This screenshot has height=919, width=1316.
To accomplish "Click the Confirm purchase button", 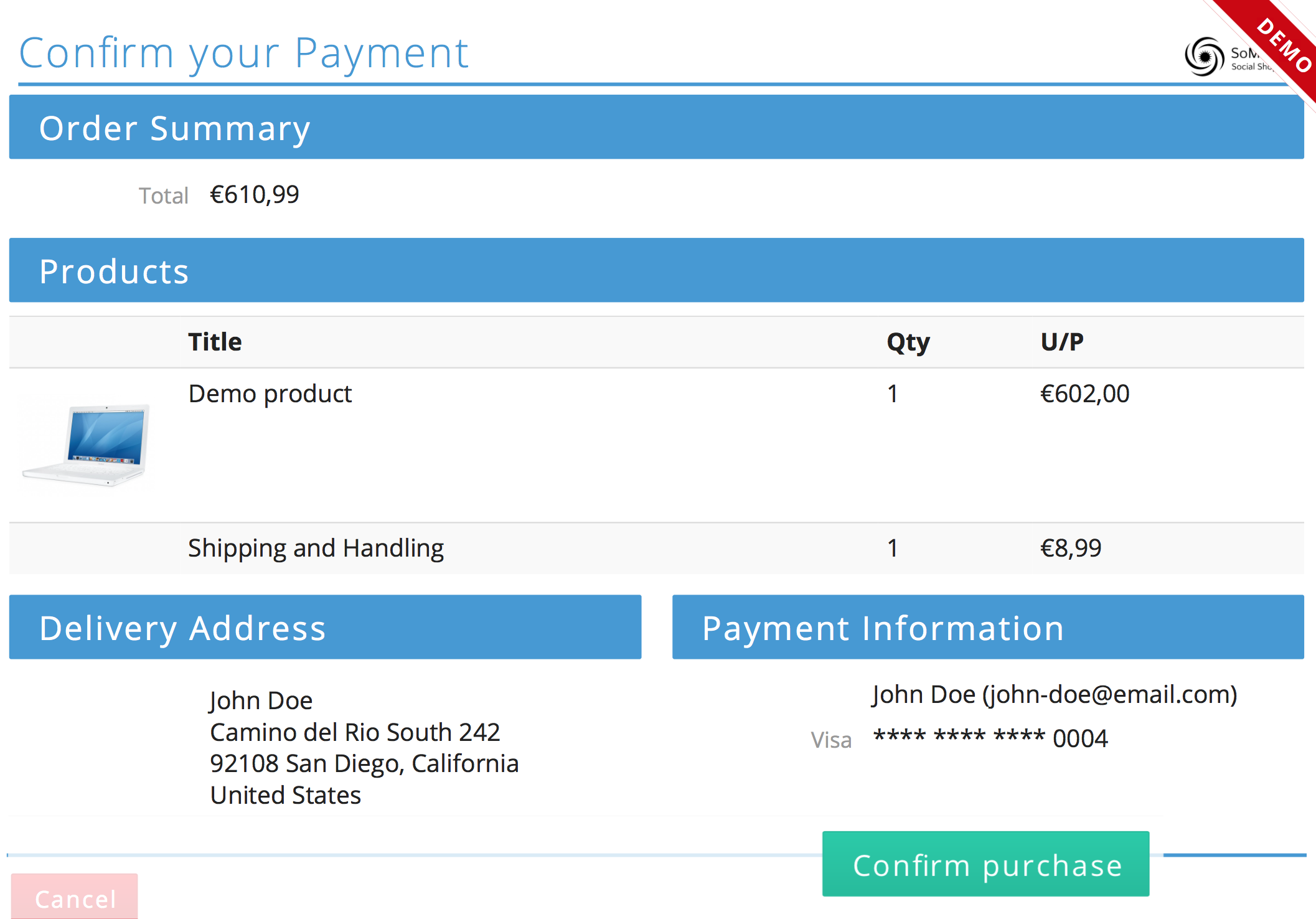I will (985, 864).
